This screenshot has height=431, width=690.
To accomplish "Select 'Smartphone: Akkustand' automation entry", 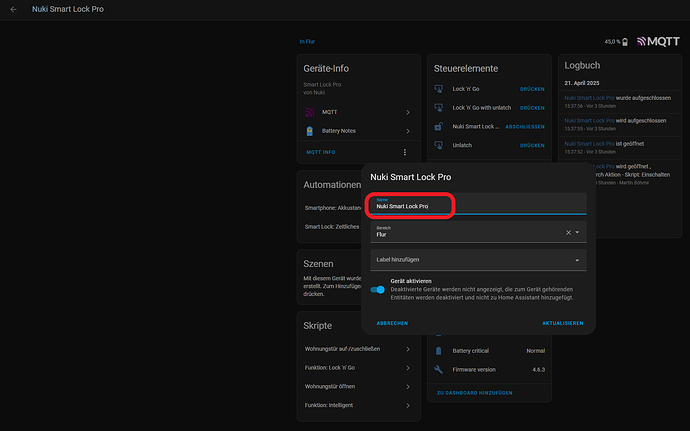I will (333, 208).
